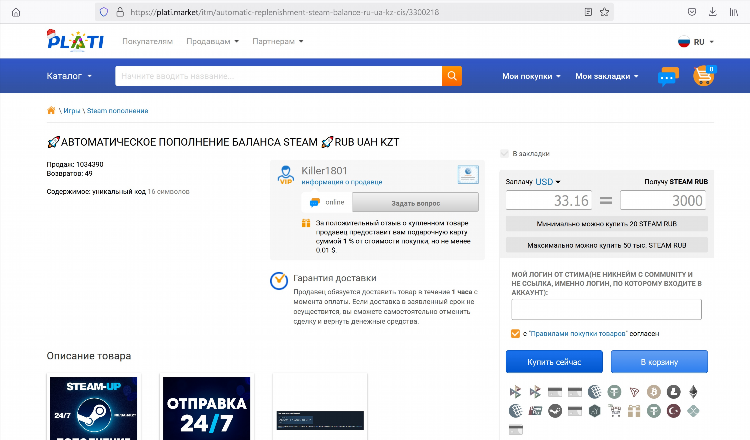
Task: Expand the Партнерам menu
Action: click(278, 42)
